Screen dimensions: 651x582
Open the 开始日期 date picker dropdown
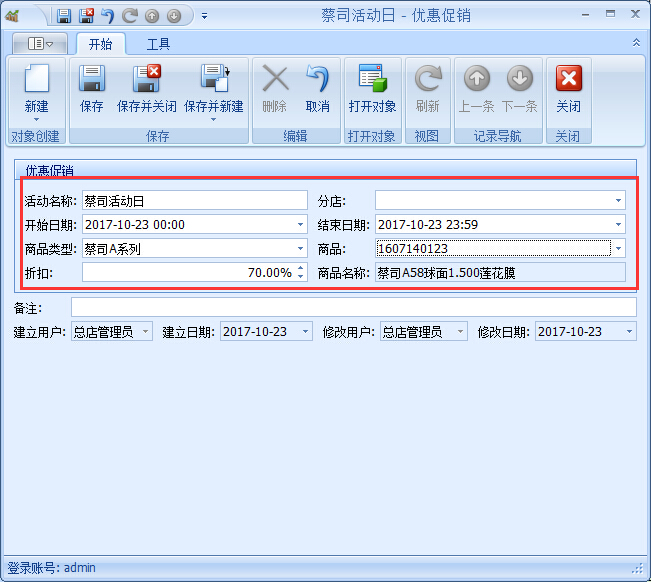coord(300,225)
